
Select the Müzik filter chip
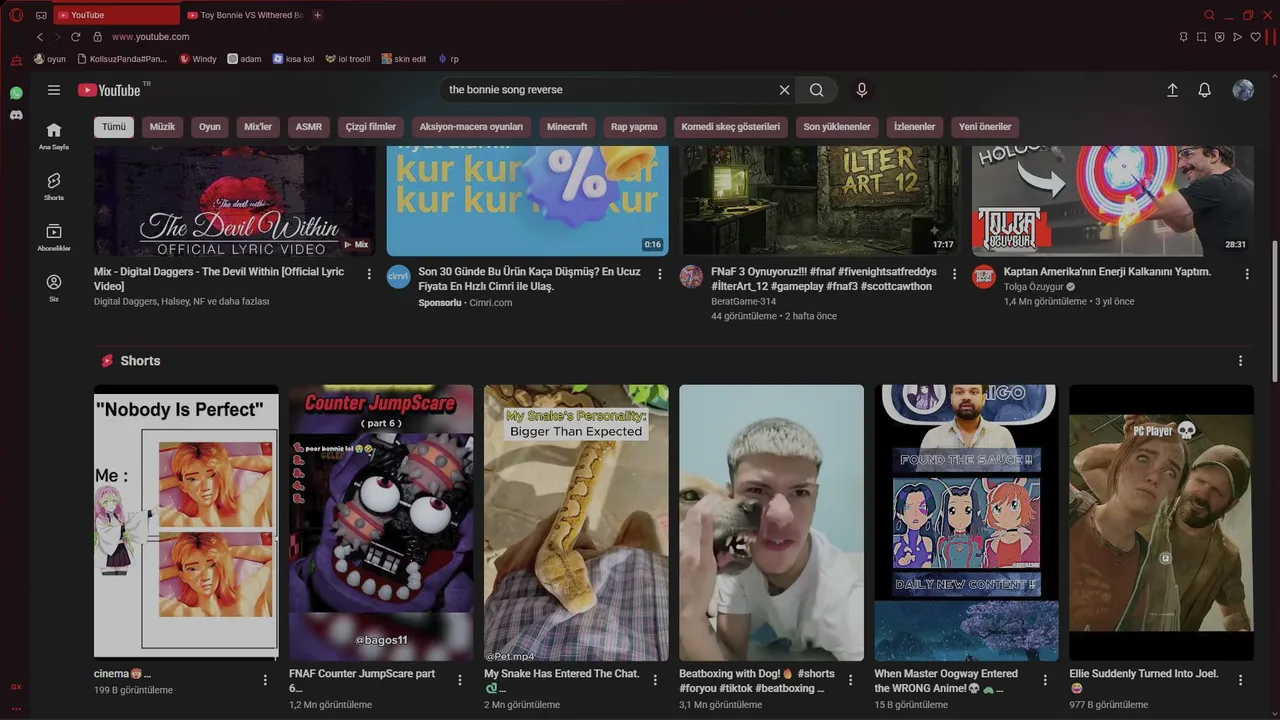pos(162,127)
